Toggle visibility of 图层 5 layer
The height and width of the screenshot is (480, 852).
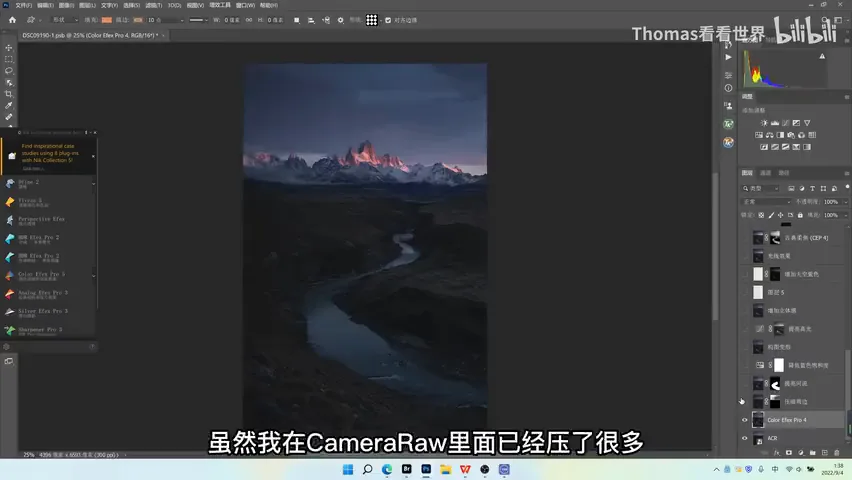[745, 292]
